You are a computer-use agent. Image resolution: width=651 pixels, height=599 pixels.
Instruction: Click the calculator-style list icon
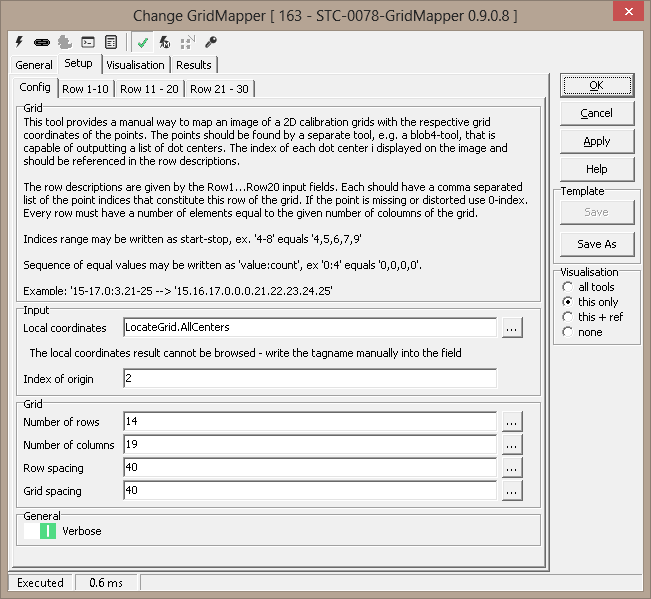click(111, 42)
